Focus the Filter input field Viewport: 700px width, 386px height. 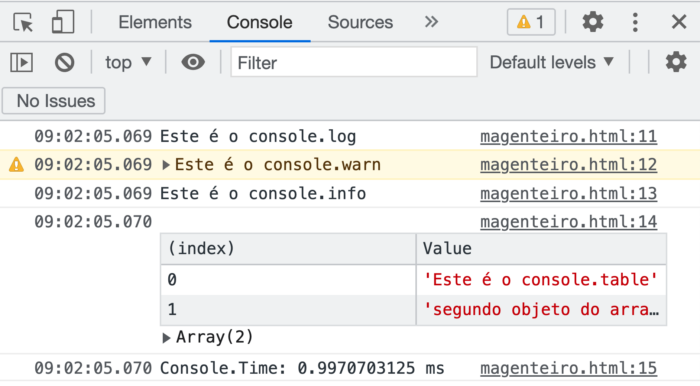pyautogui.click(x=354, y=62)
